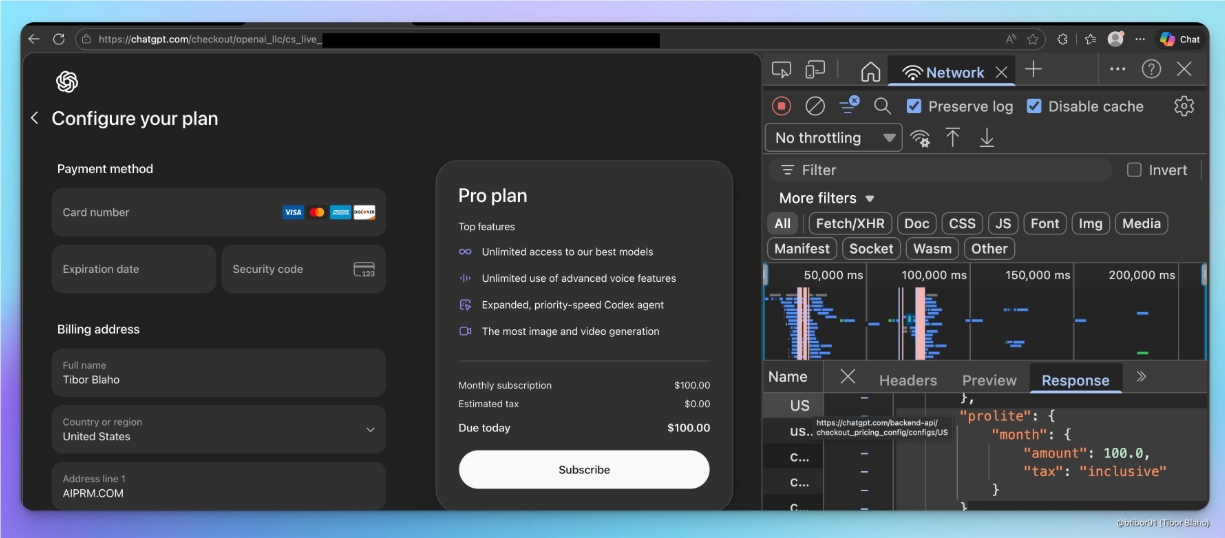Toggle the device emulation icon
The width and height of the screenshot is (1225, 538).
click(x=816, y=70)
